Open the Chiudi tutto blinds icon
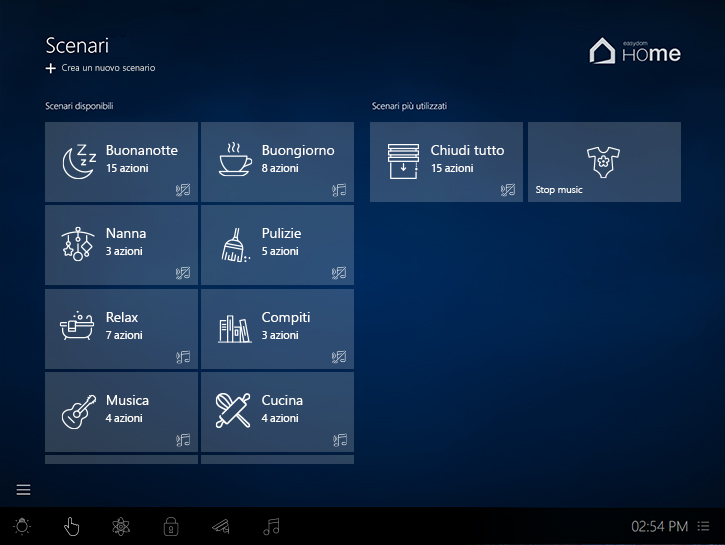The width and height of the screenshot is (725, 545). pyautogui.click(x=403, y=161)
